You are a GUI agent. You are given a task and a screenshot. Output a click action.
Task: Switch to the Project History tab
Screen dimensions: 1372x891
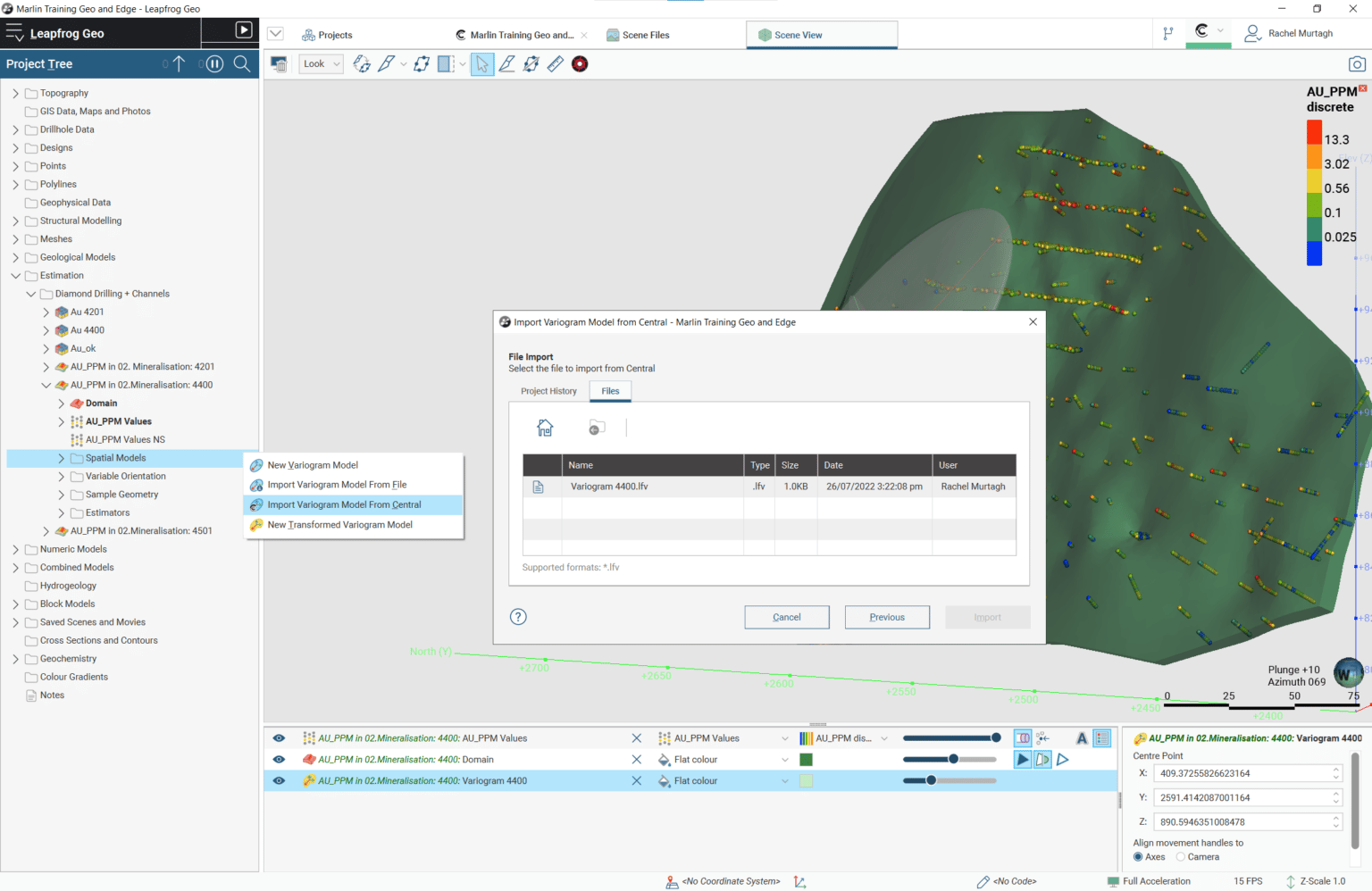[548, 390]
